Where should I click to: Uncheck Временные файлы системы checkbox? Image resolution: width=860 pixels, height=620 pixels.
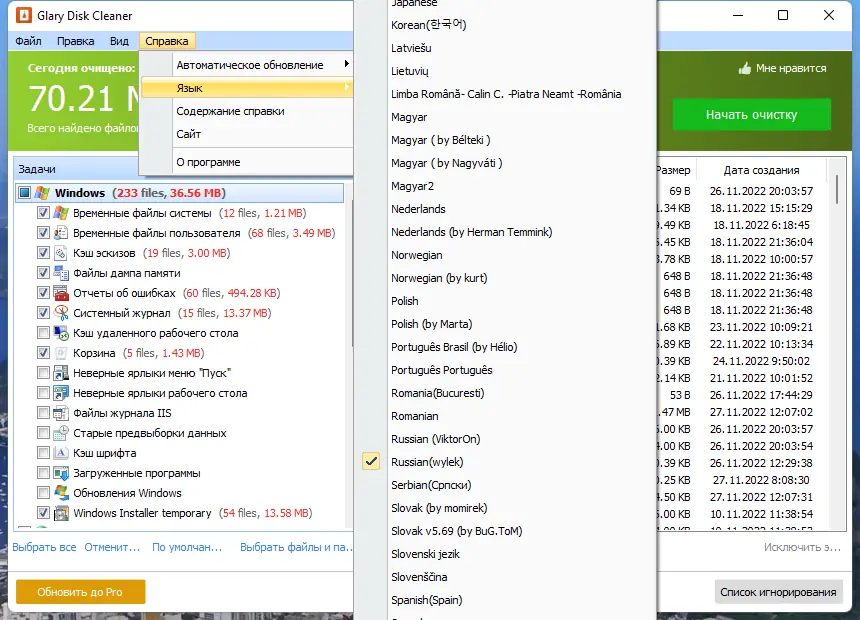coord(43,213)
